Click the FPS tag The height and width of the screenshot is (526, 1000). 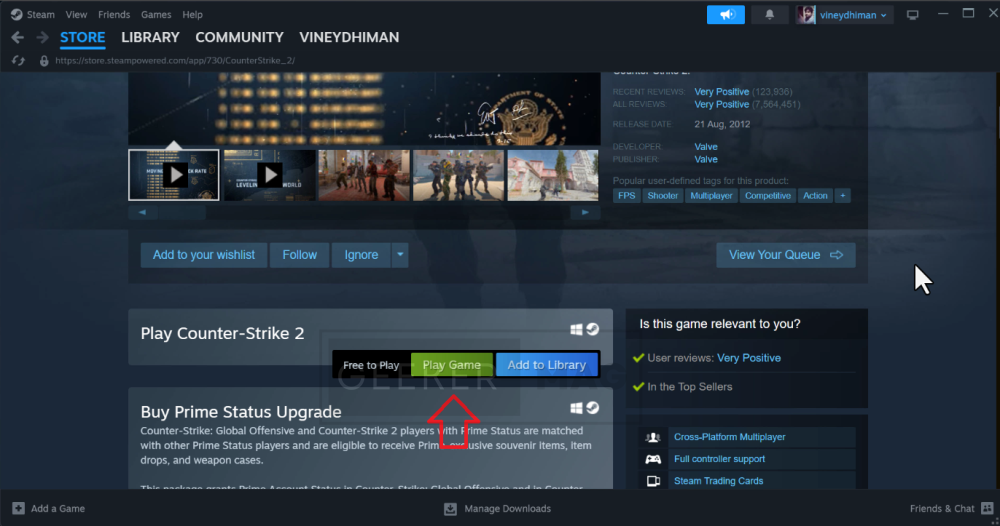[x=626, y=196]
